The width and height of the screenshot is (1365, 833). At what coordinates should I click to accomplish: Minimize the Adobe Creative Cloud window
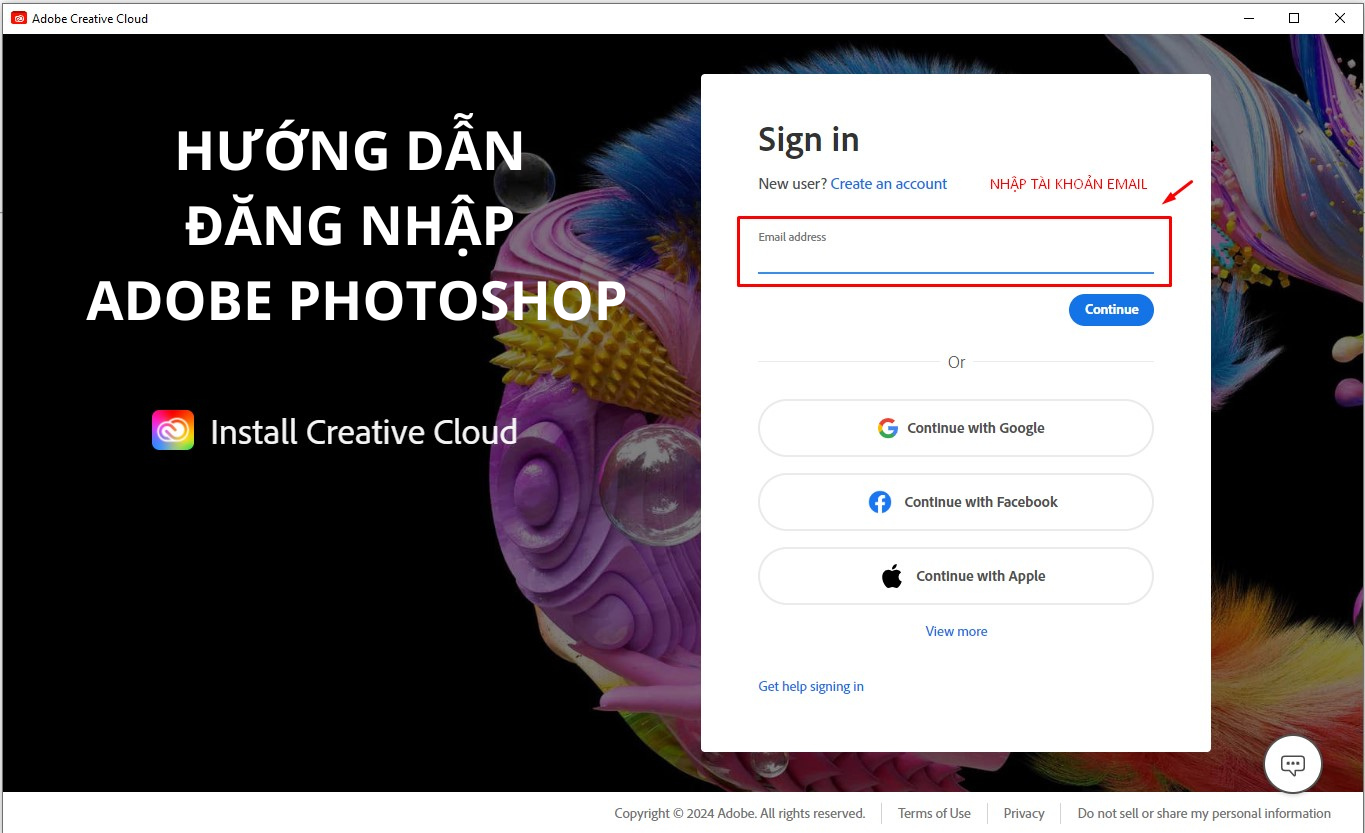coord(1249,18)
